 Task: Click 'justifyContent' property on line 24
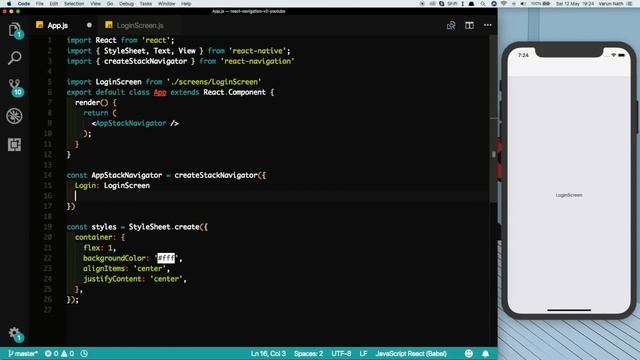[112, 279]
